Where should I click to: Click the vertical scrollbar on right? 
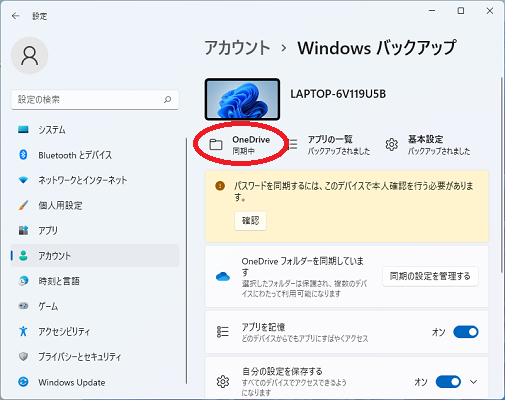click(501, 175)
